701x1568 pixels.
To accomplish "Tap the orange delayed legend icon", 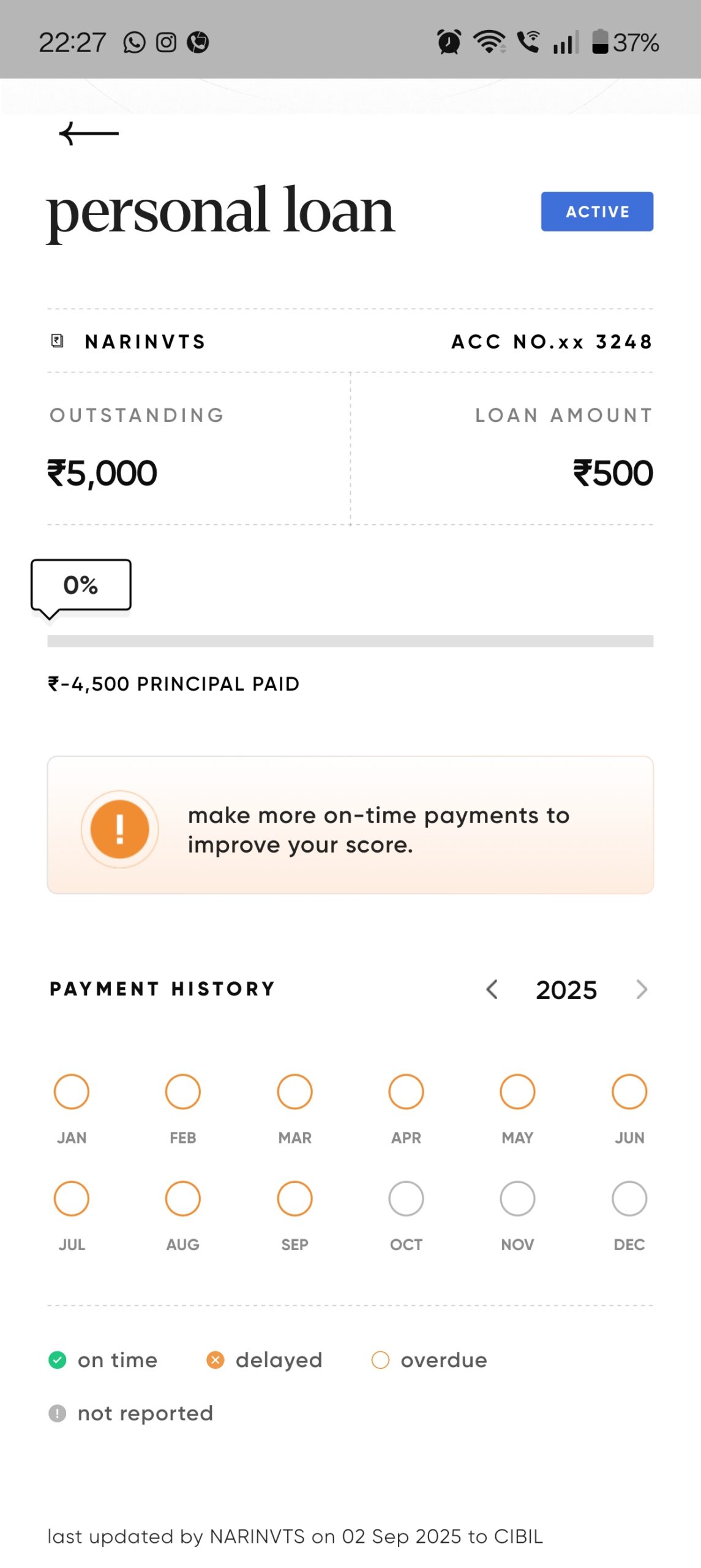I will [215, 1360].
